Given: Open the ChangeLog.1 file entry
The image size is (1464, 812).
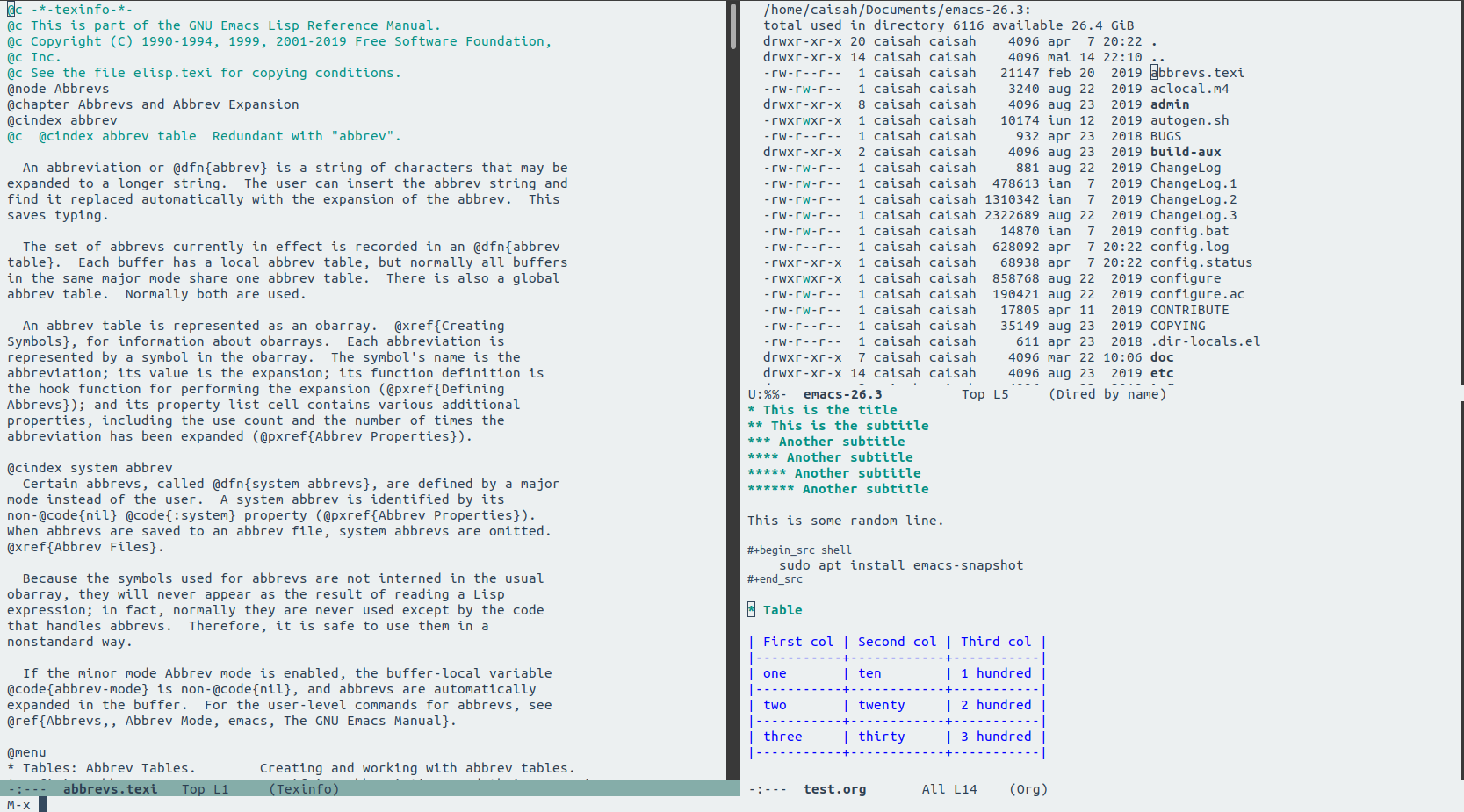Looking at the screenshot, I should pos(1194,183).
